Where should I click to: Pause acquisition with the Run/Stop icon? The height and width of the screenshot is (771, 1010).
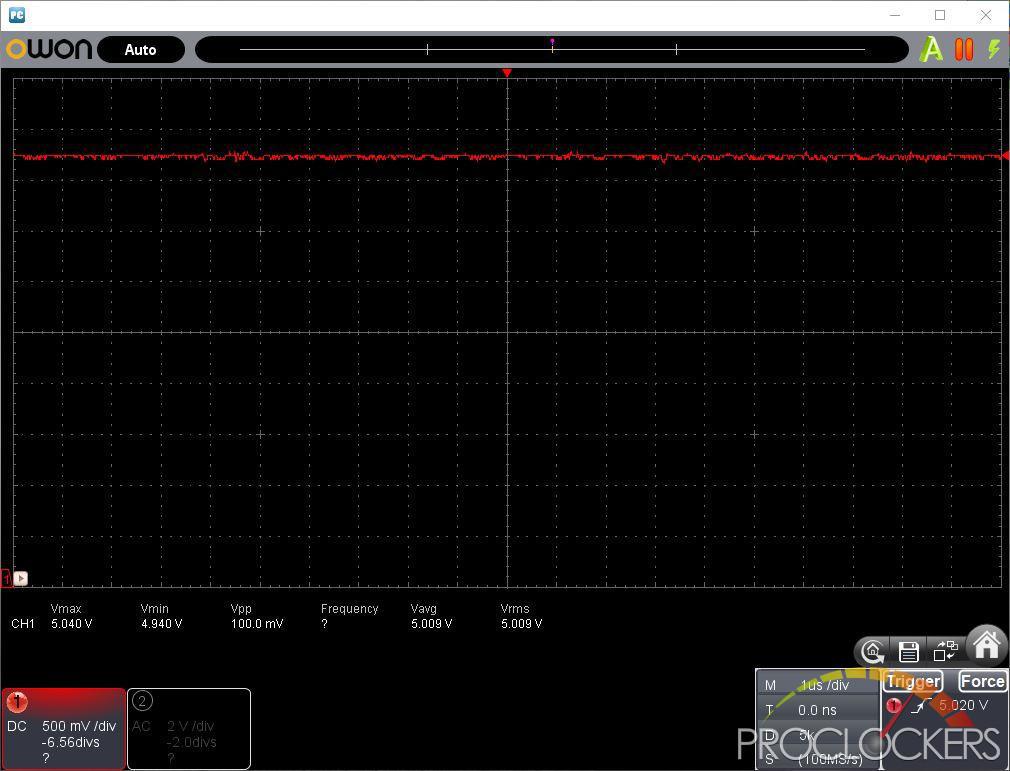tap(964, 50)
